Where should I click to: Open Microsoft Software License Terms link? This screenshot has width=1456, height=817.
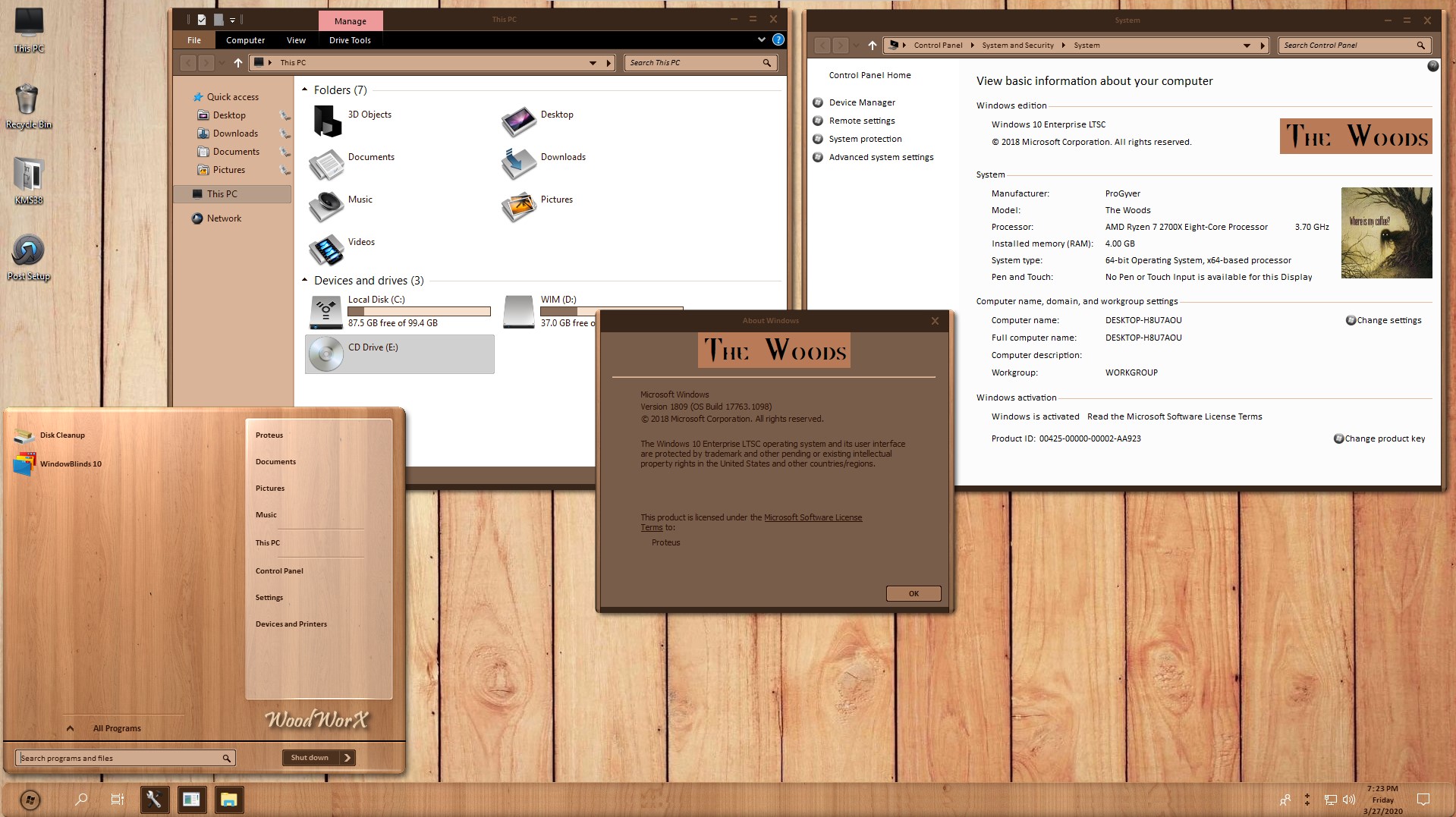pos(813,518)
